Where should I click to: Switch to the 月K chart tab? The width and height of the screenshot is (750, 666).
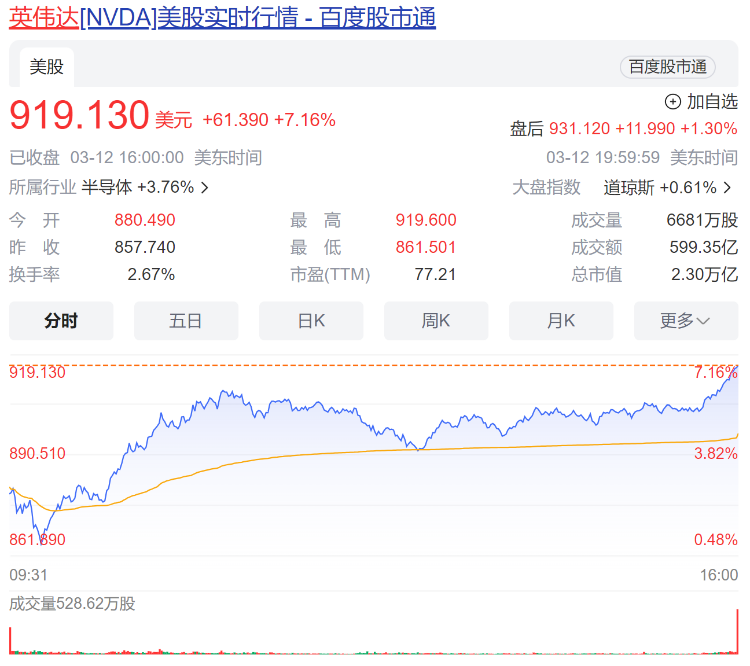tap(561, 321)
